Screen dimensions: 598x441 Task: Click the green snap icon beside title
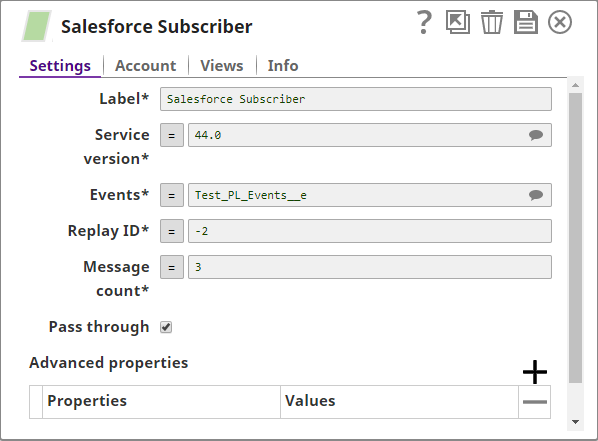point(37,26)
